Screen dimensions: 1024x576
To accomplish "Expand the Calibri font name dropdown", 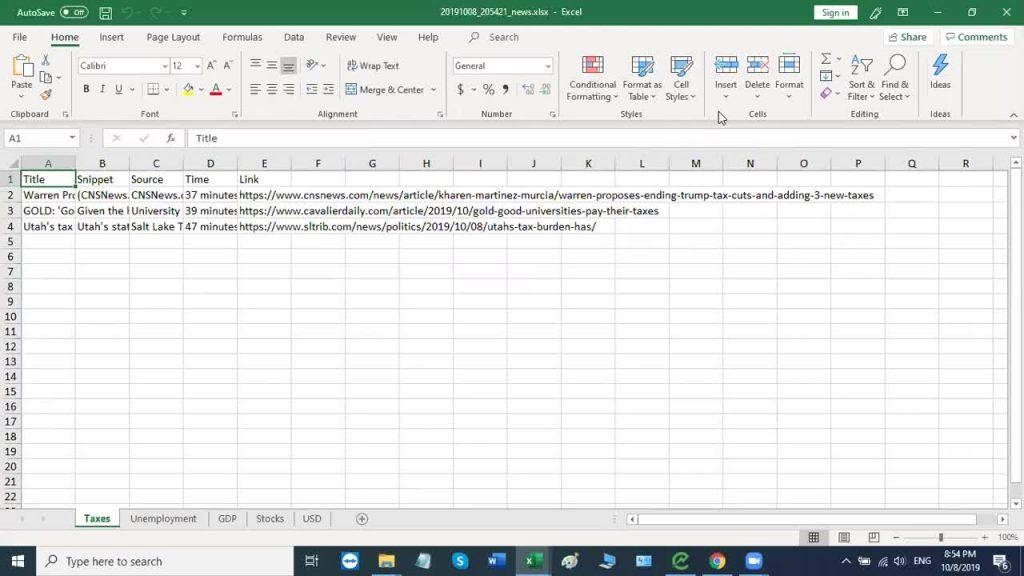I will click(x=165, y=66).
